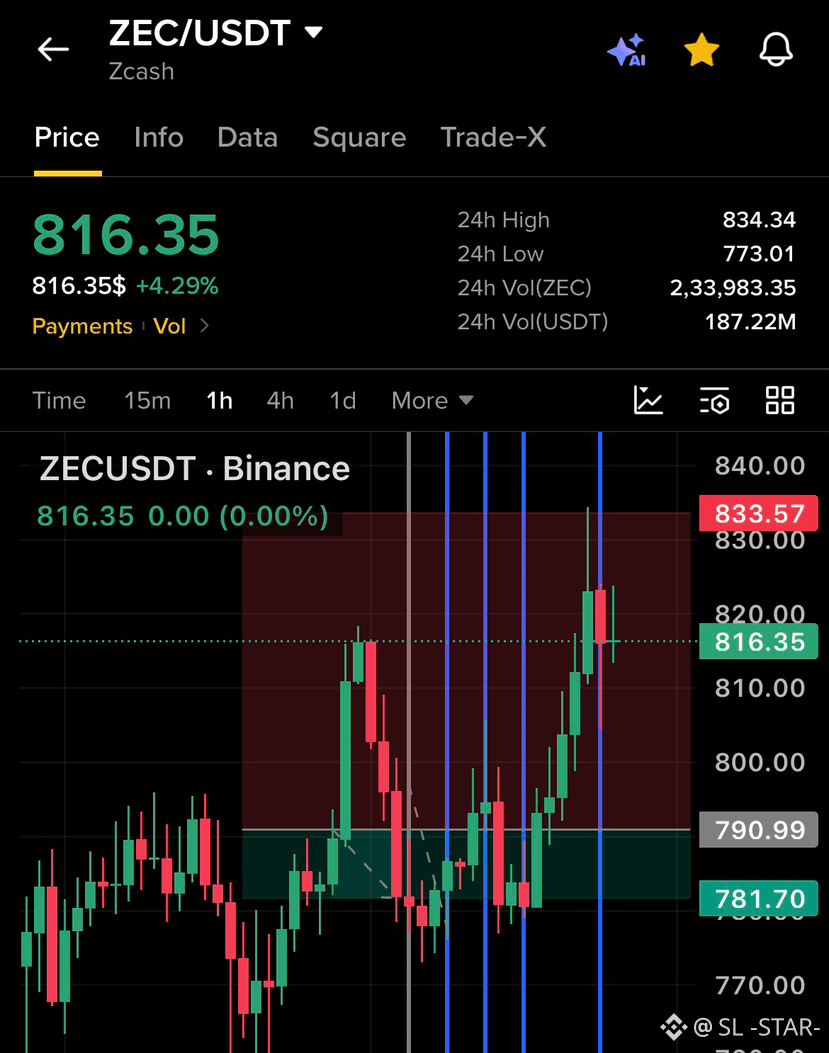
Task: Tap the 833.57 red price label
Action: click(758, 514)
